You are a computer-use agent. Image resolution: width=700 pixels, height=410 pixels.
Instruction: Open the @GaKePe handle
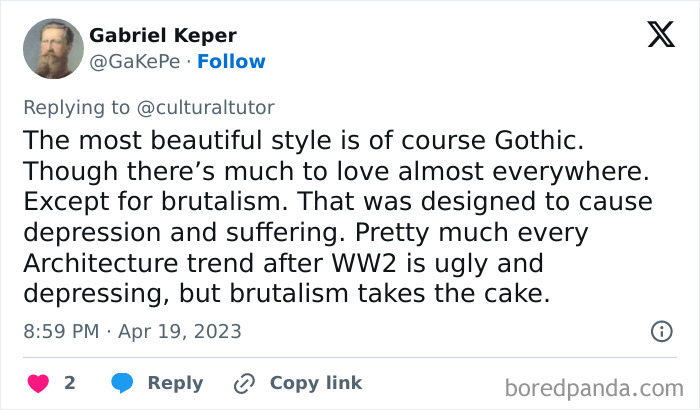coord(135,61)
